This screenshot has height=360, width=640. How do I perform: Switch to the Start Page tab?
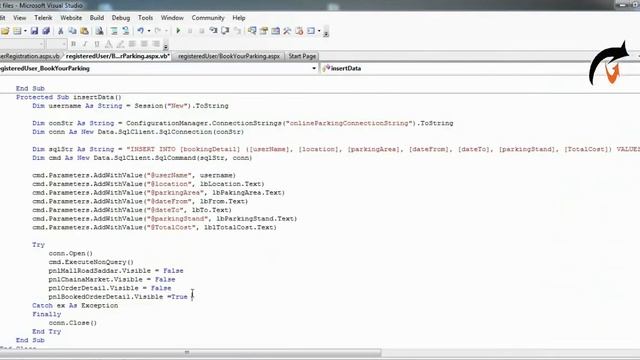302,56
